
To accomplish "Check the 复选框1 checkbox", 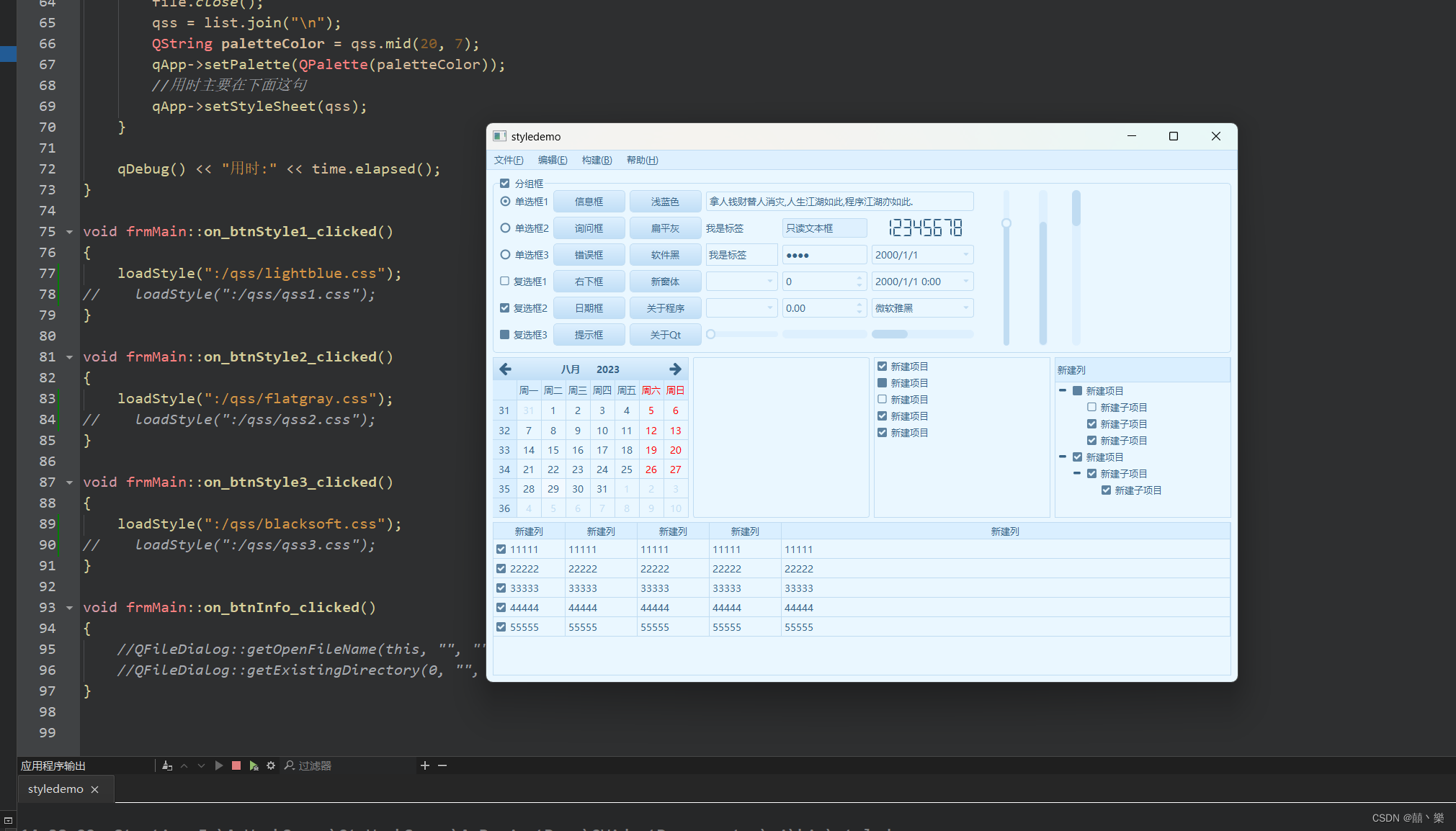I will click(x=505, y=282).
